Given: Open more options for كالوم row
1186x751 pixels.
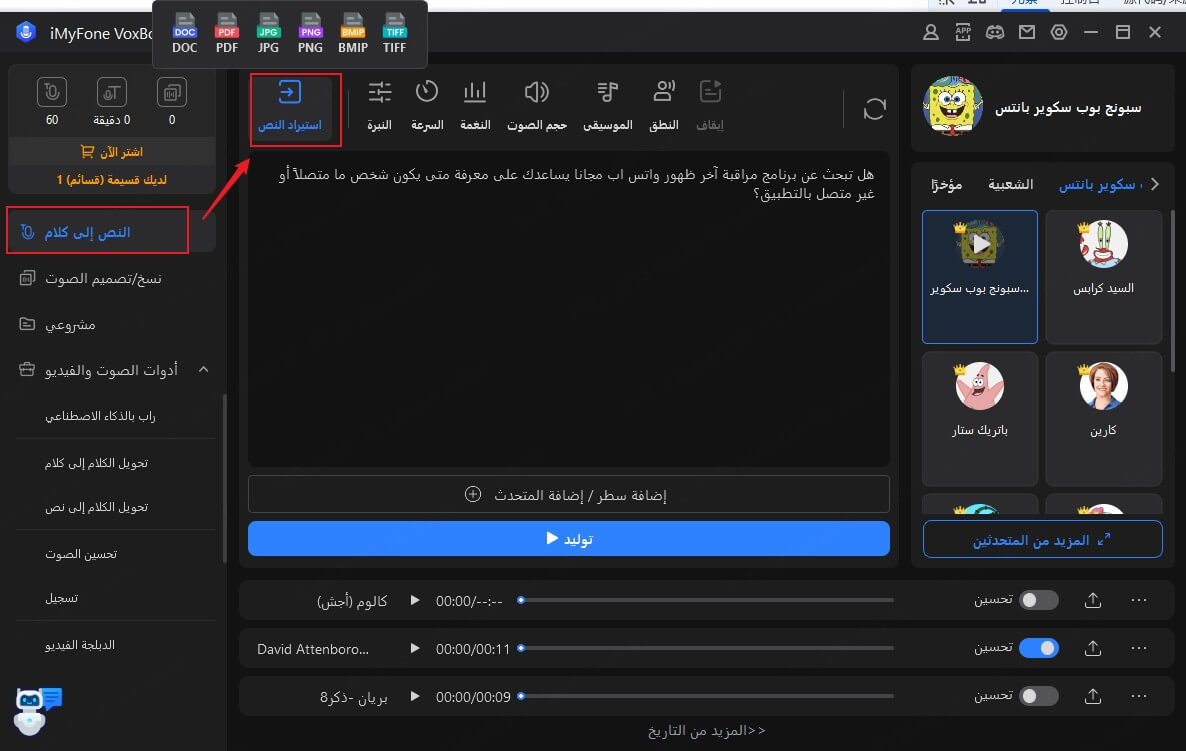Looking at the screenshot, I should pyautogui.click(x=1138, y=600).
